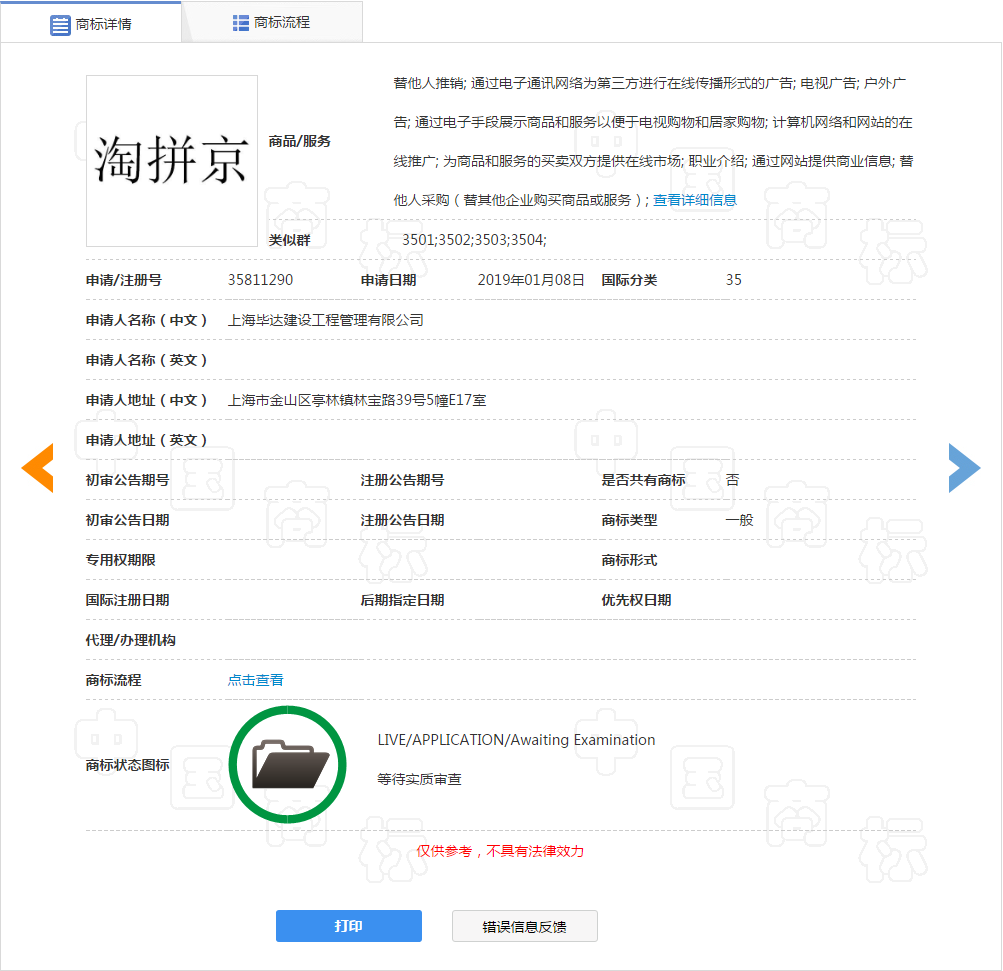Viewport: 1003px width, 971px height.
Task: Select shared trademark value 否
Action: coord(732,480)
